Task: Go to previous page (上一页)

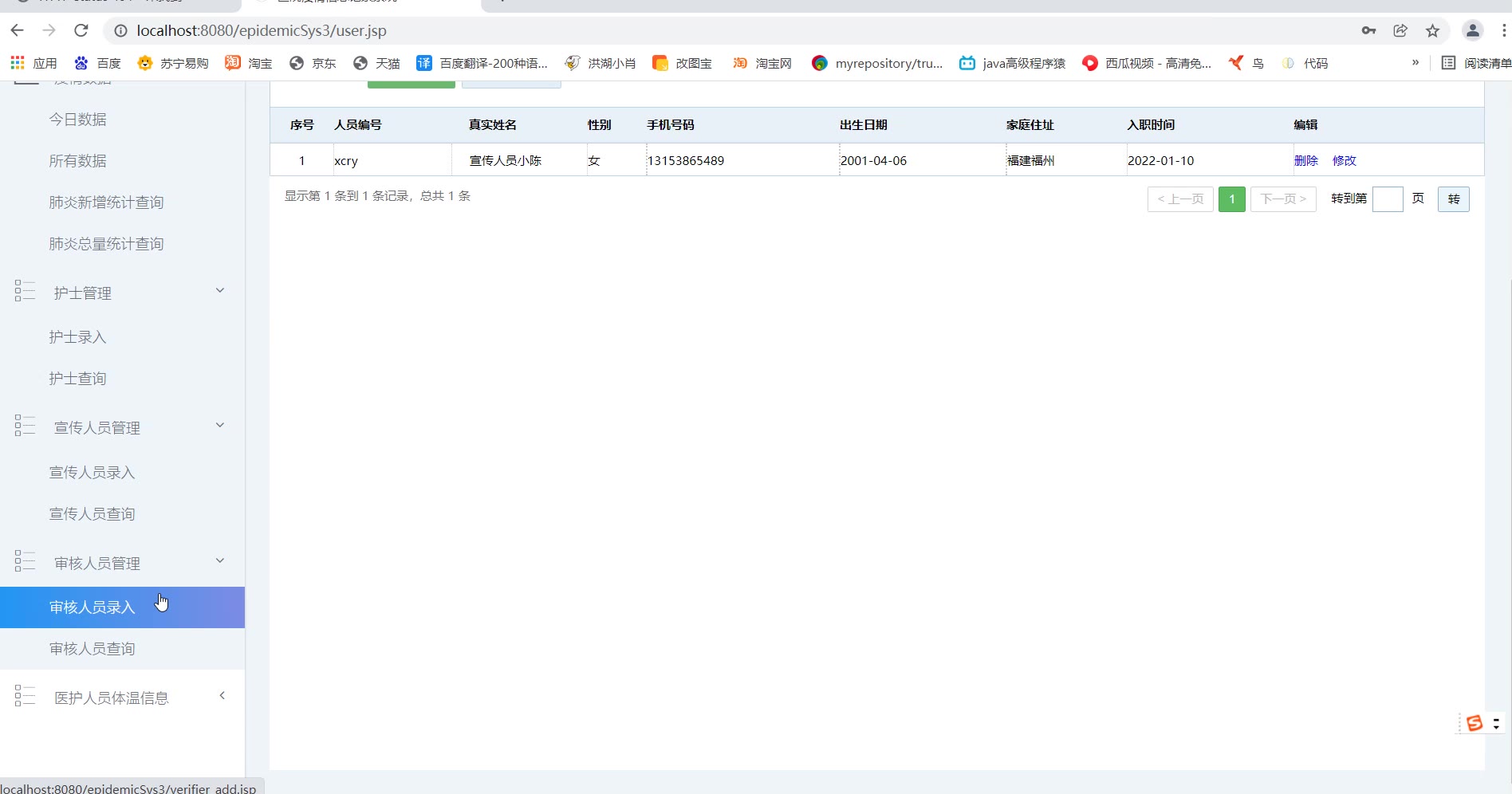Action: click(x=1180, y=198)
